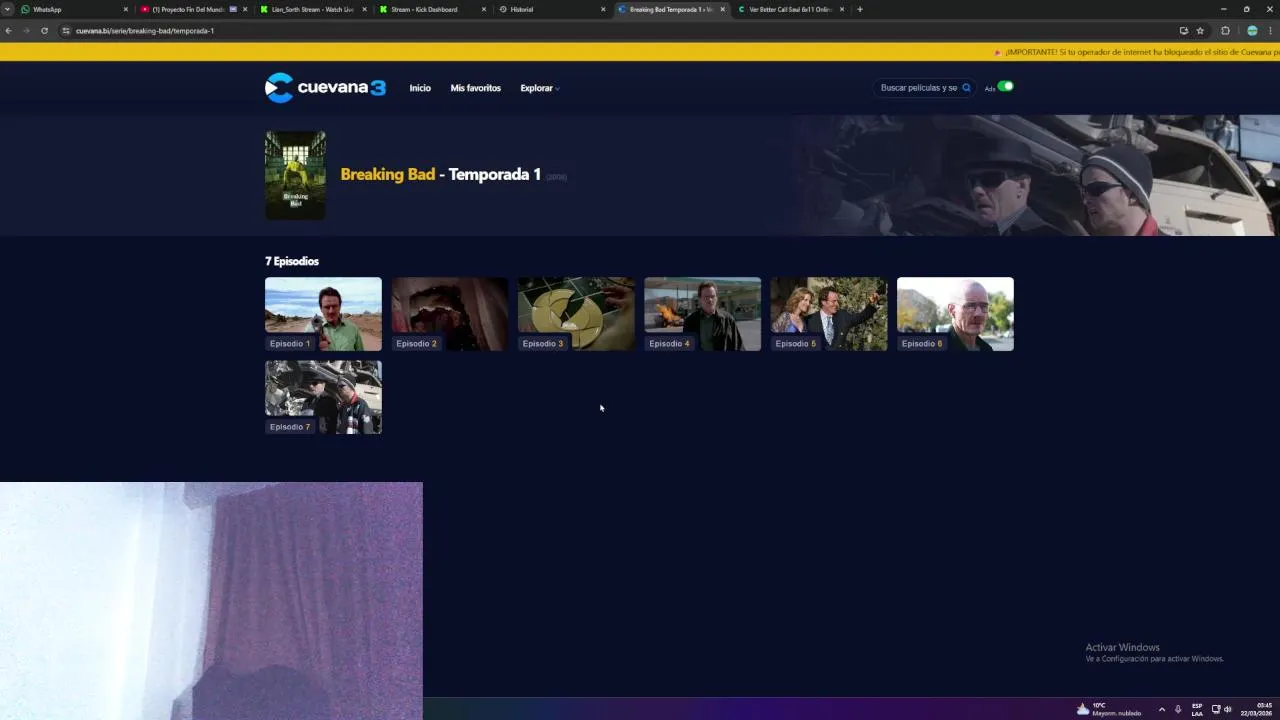Viewport: 1280px width, 720px height.
Task: Open Episodio 7 thumbnail
Action: (x=323, y=397)
